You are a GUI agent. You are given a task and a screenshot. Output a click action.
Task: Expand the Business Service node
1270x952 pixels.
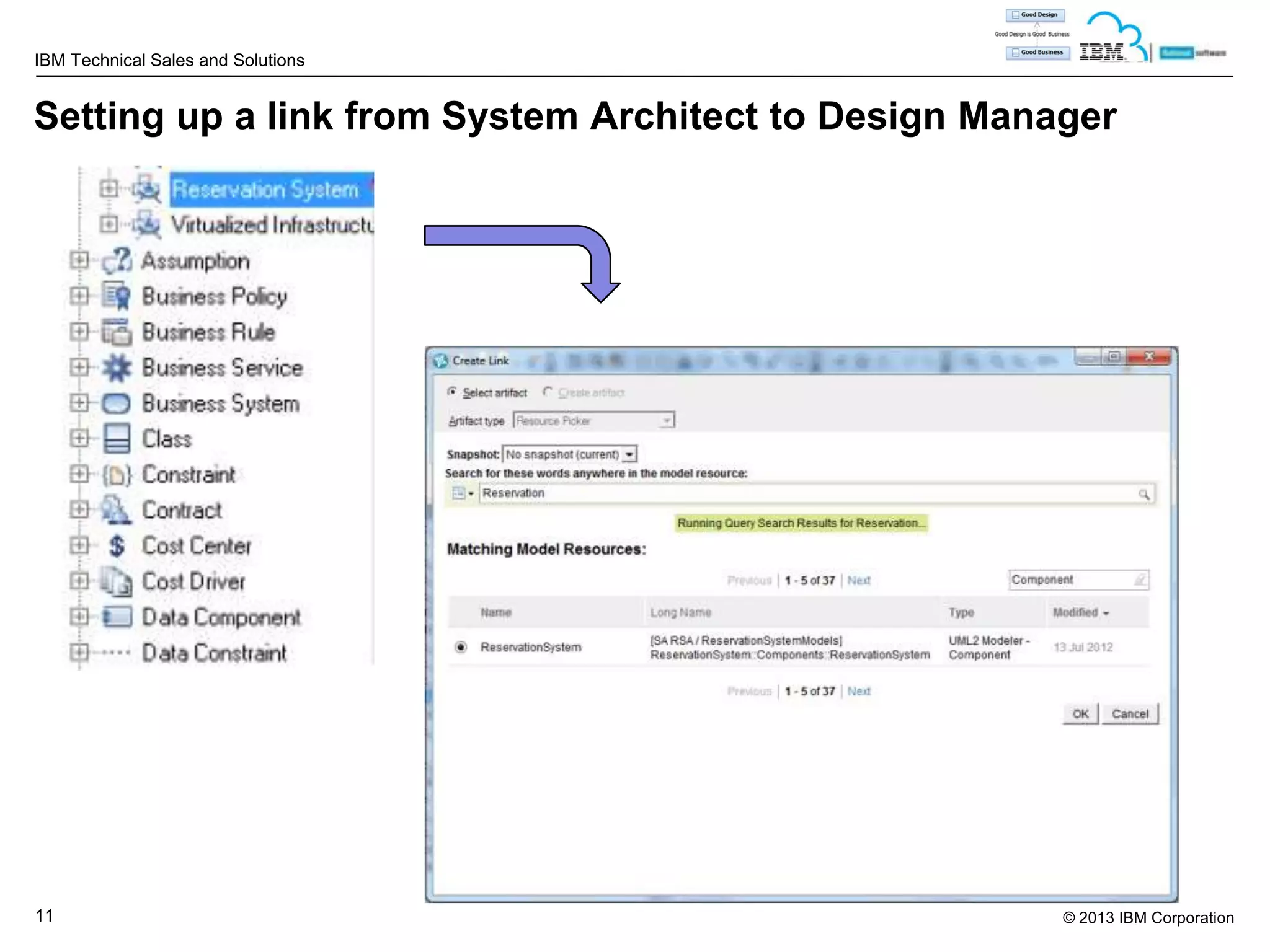[x=79, y=367]
